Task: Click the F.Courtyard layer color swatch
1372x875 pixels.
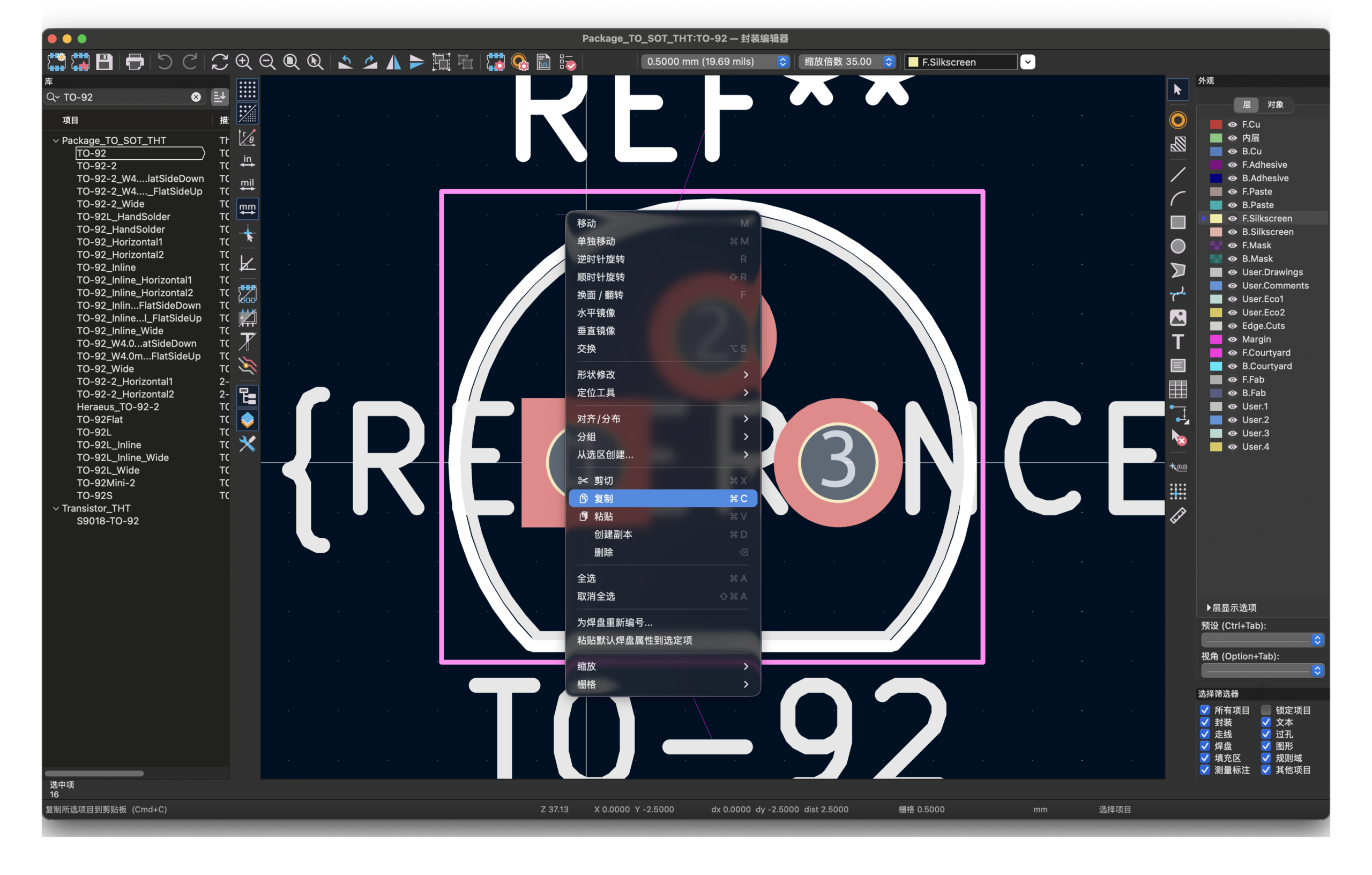Action: point(1216,353)
